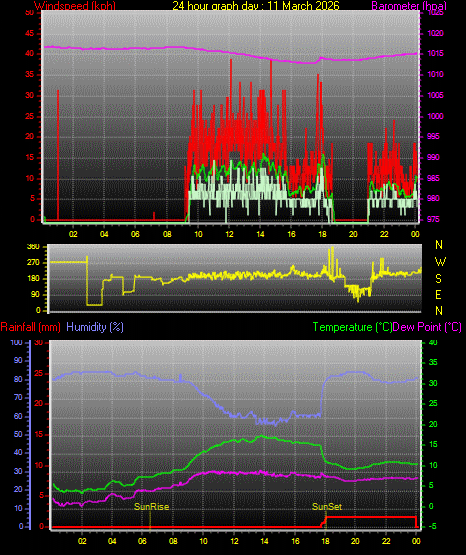The height and width of the screenshot is (555, 466).
Task: Click hour 18 on the windspeed graph axis
Action: [322, 234]
